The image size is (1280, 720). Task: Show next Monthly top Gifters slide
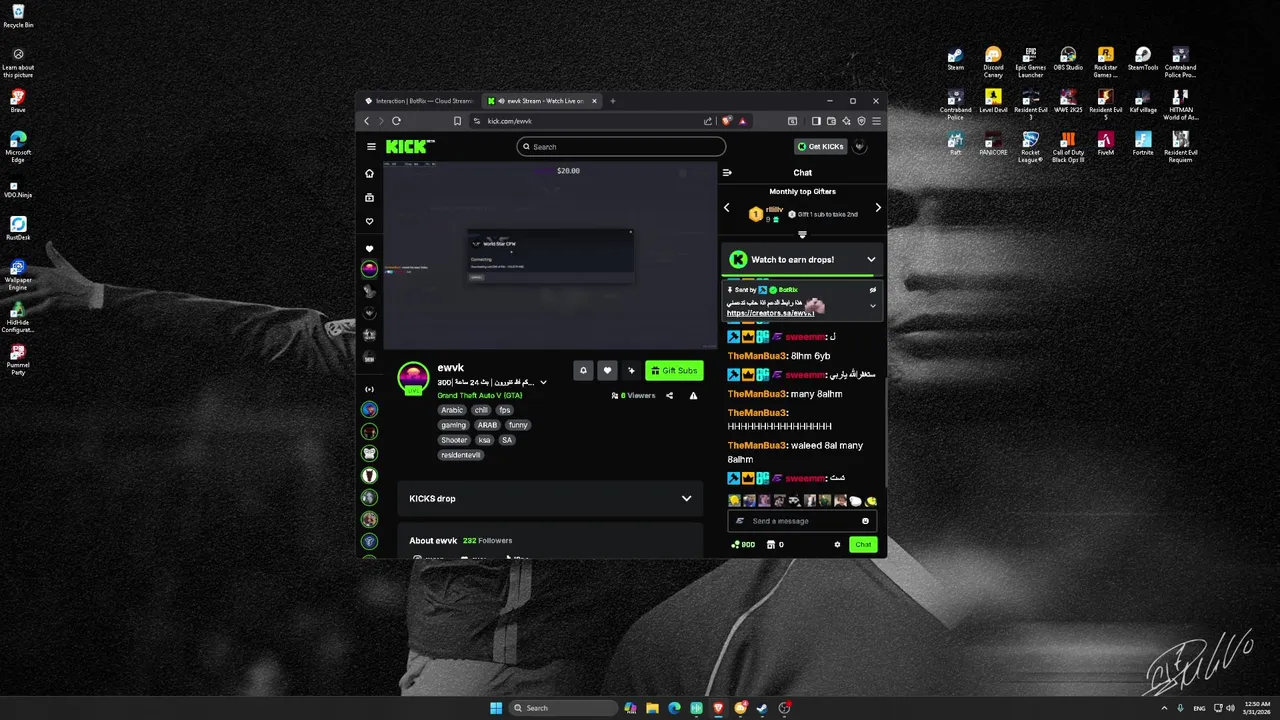[x=878, y=207]
